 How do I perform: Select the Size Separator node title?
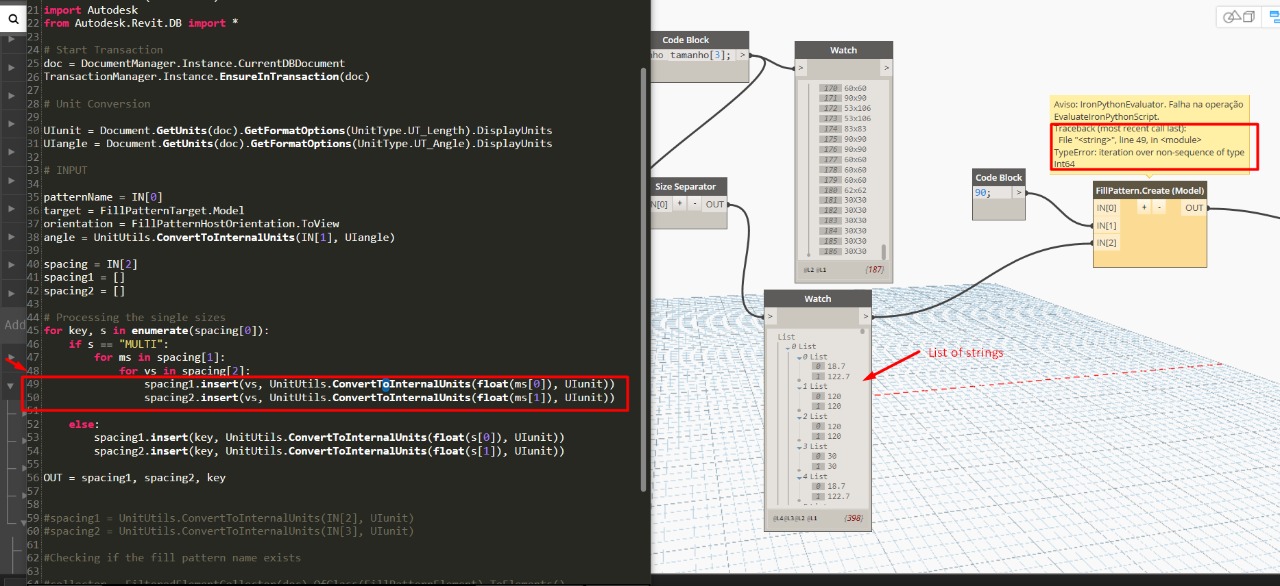coord(686,186)
